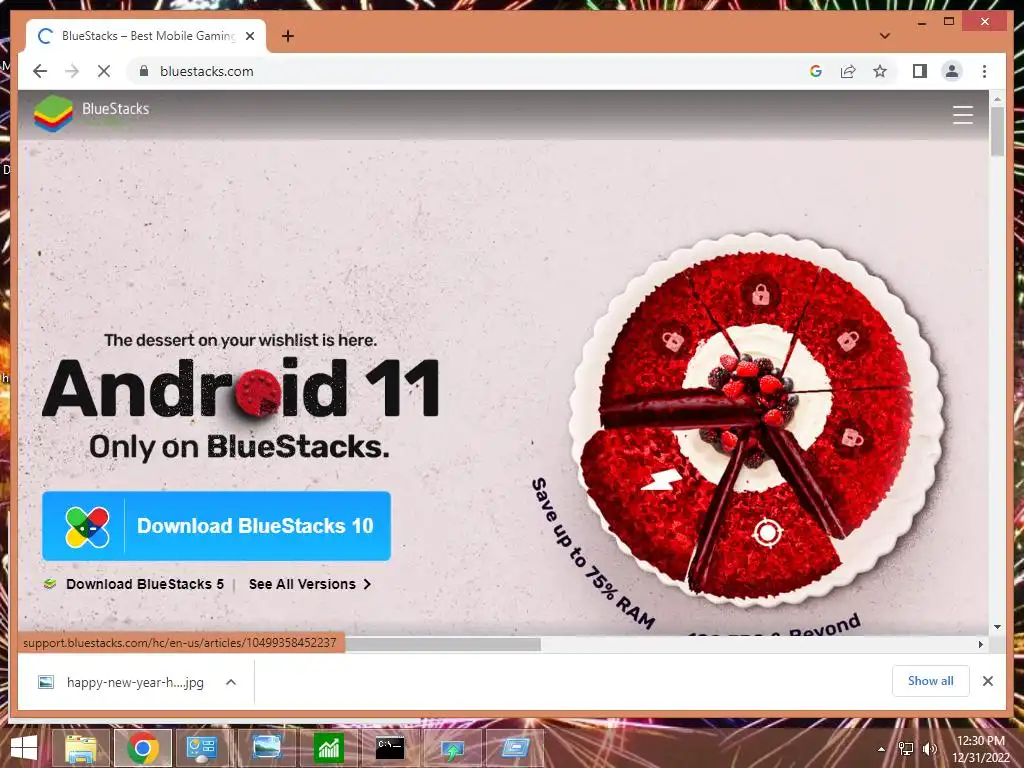The height and width of the screenshot is (768, 1024).
Task: Show hidden system tray icons
Action: (882, 749)
